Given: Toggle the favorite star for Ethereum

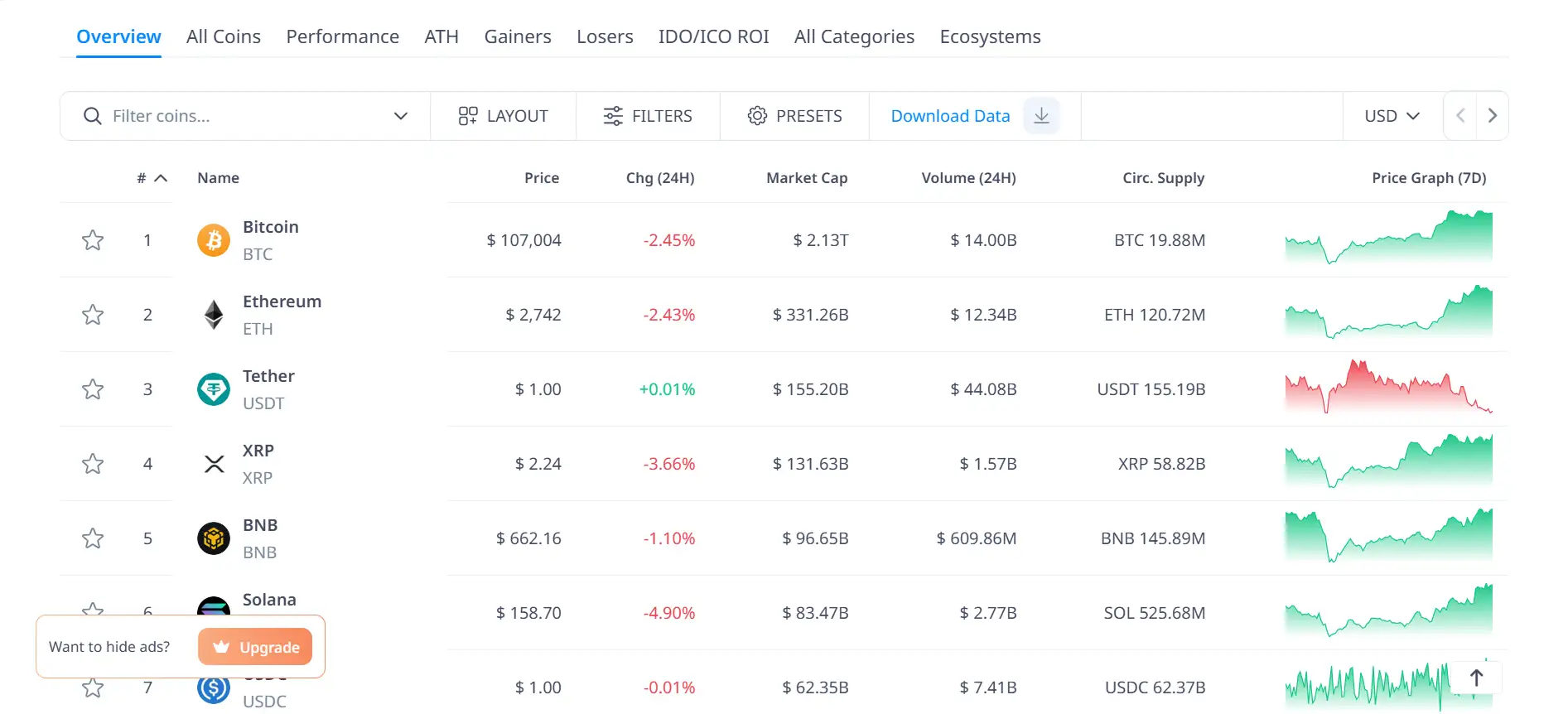Looking at the screenshot, I should 93,315.
